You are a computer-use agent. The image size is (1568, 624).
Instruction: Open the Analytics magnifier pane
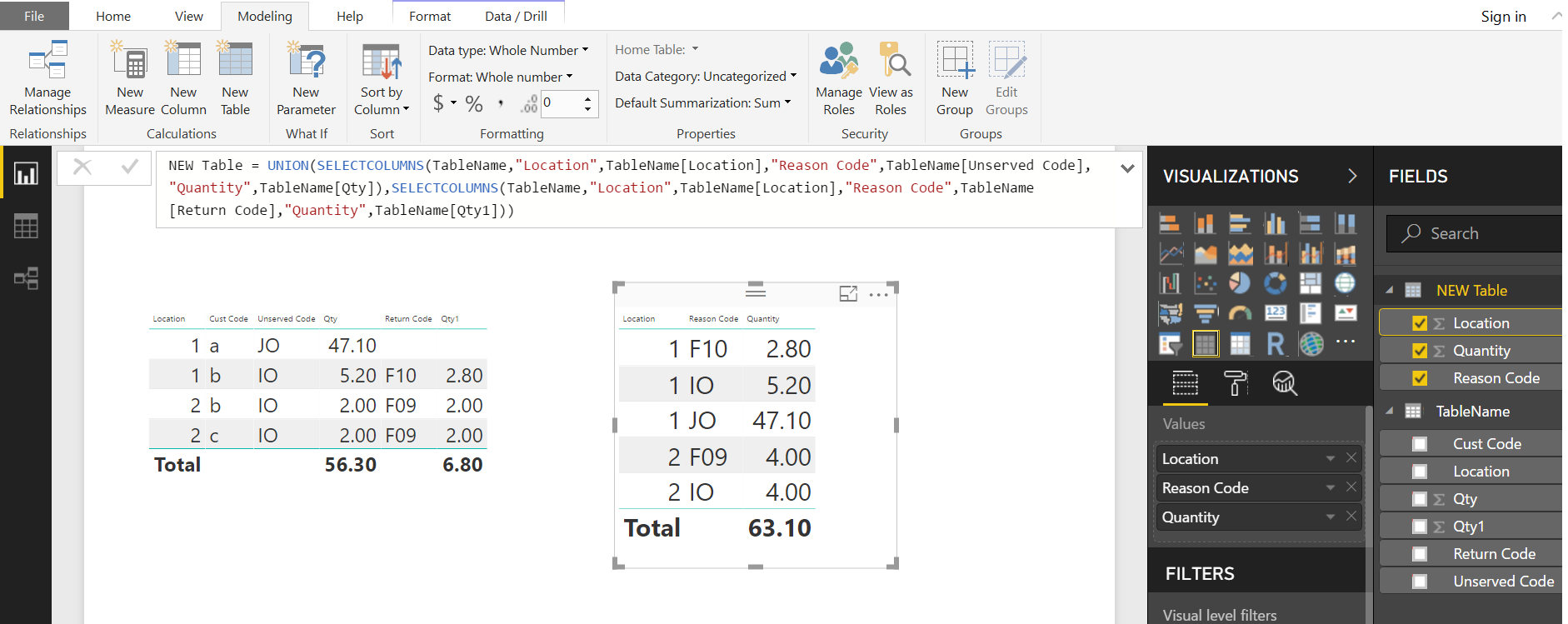pos(1284,383)
